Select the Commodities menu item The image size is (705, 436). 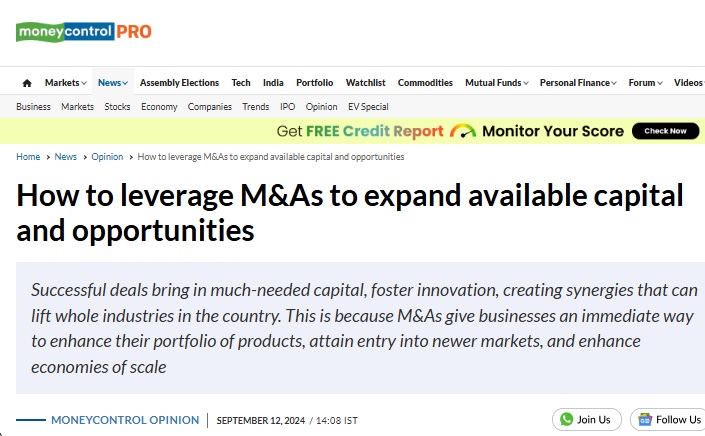click(425, 83)
